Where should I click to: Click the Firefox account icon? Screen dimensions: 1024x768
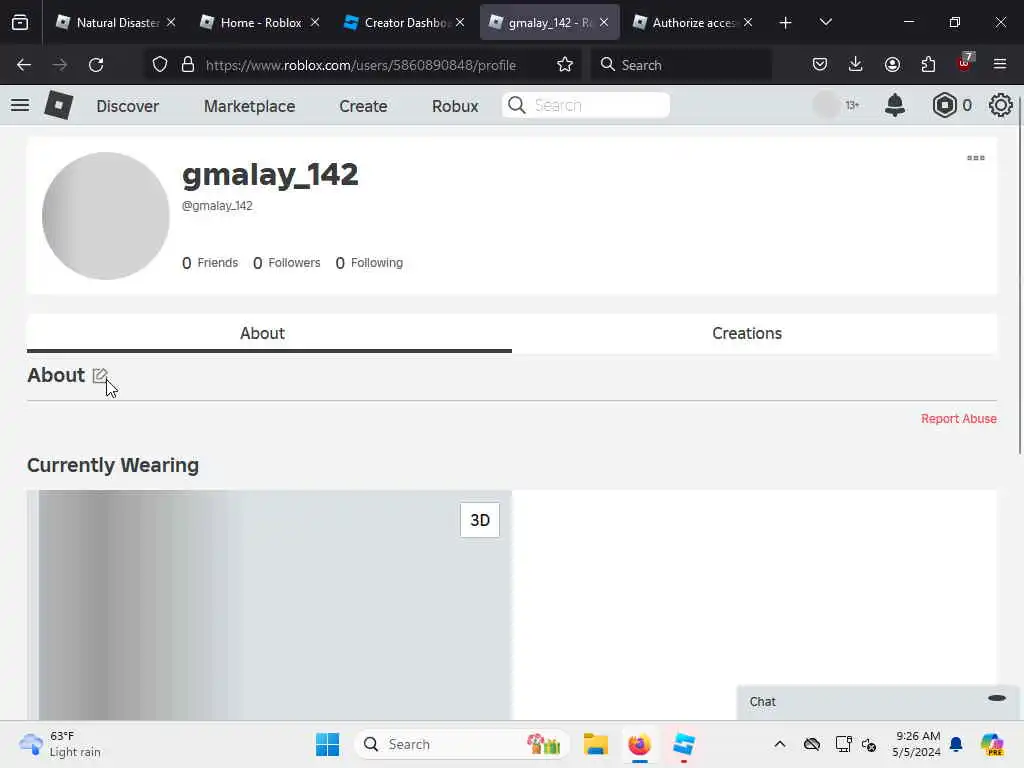point(892,64)
